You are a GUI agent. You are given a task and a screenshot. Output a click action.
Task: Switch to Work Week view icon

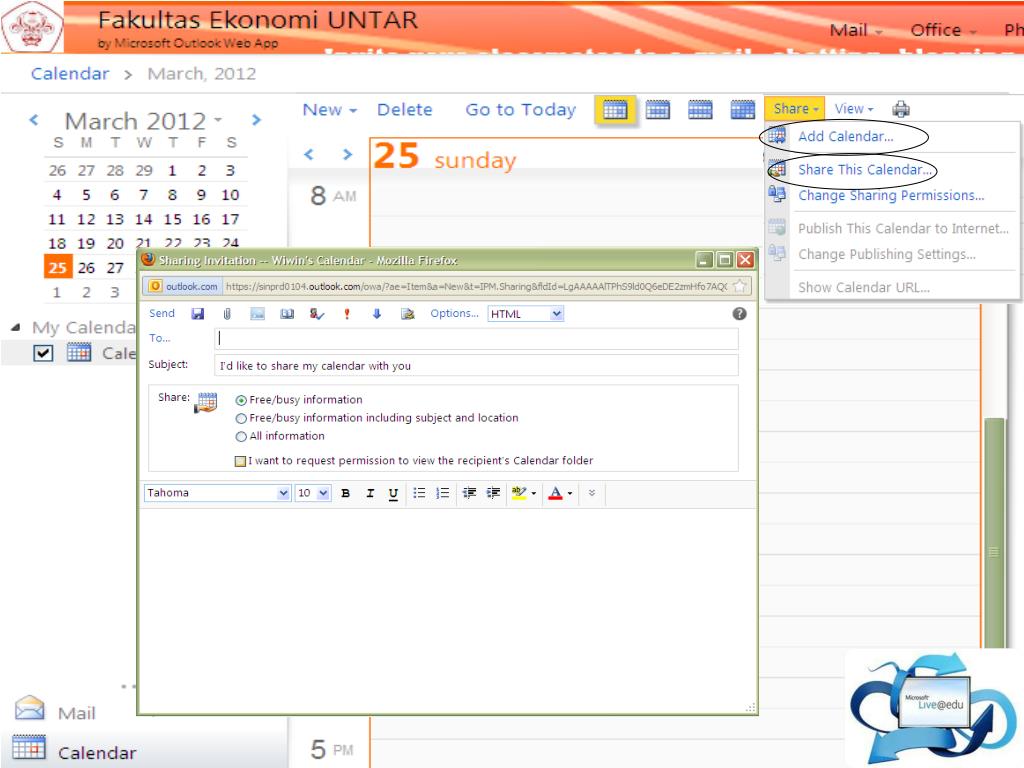pos(658,110)
